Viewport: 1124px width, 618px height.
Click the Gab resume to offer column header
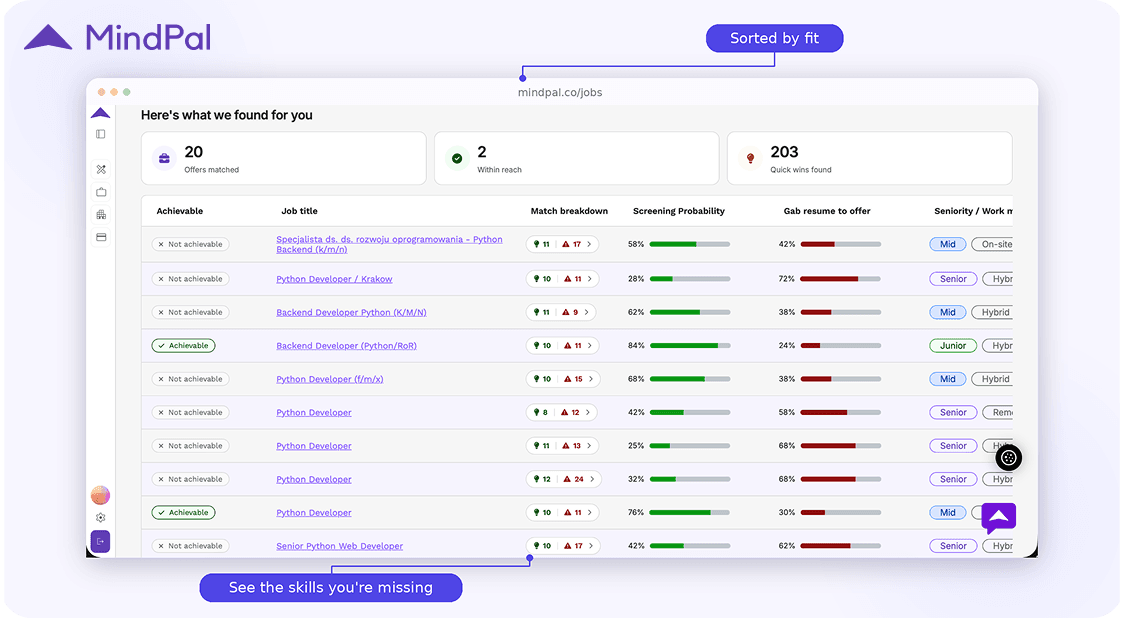point(827,211)
